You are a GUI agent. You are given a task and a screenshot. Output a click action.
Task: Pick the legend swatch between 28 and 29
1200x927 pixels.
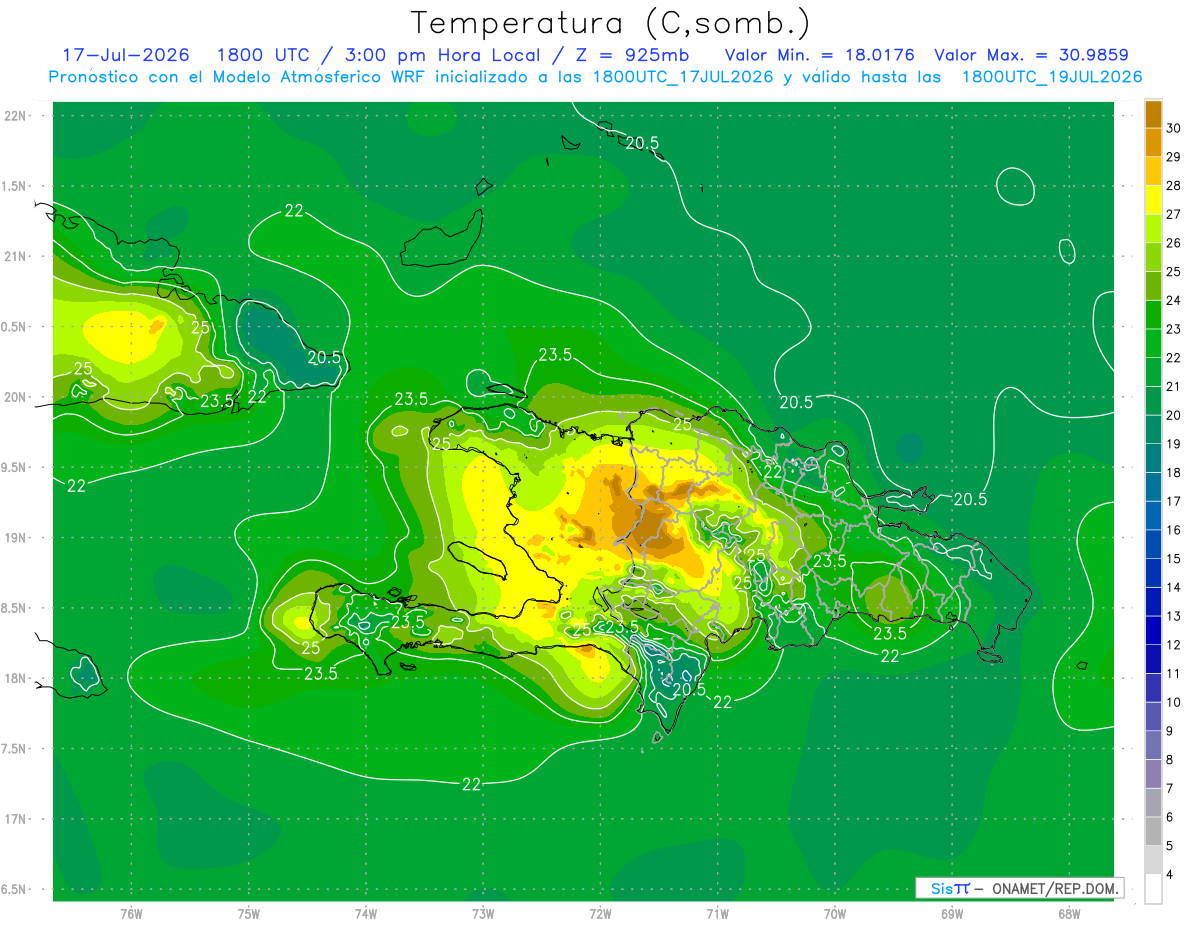(1153, 172)
